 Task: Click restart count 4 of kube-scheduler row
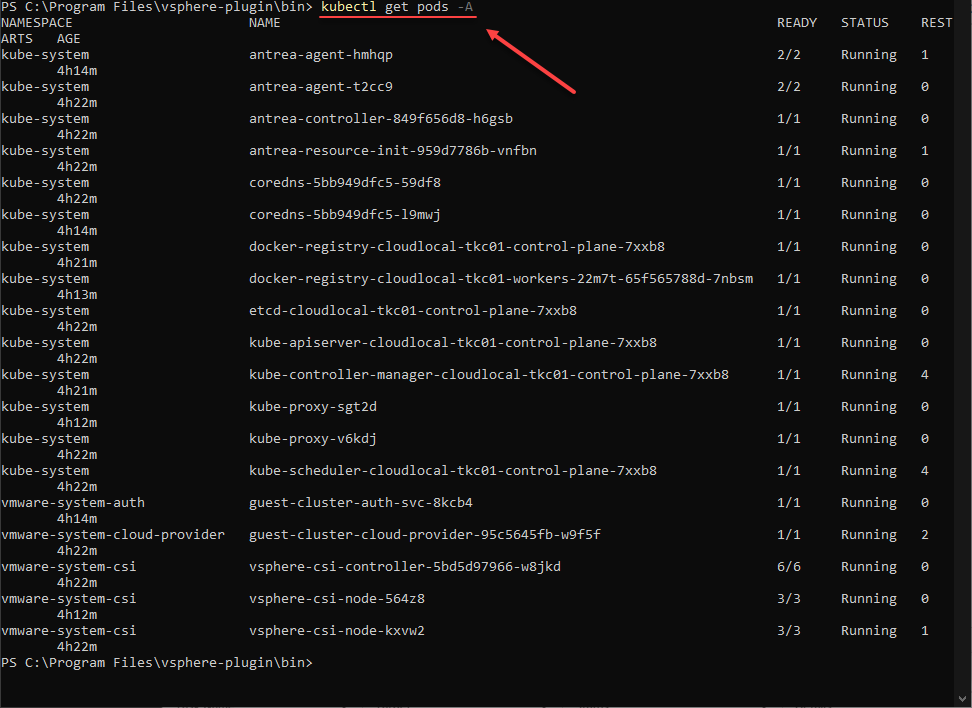925,471
